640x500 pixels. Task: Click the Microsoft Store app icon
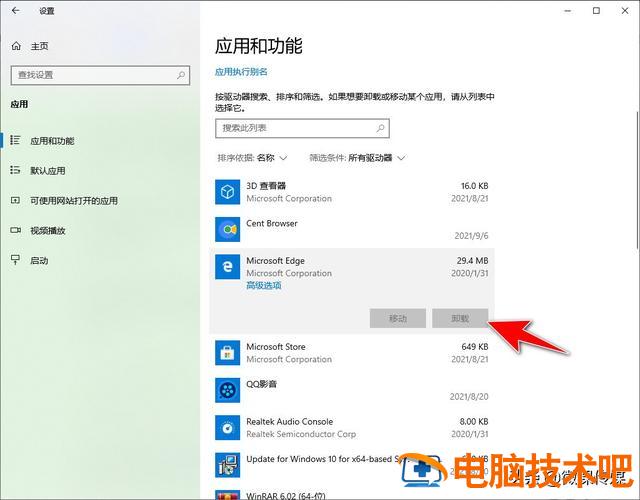pos(227,353)
